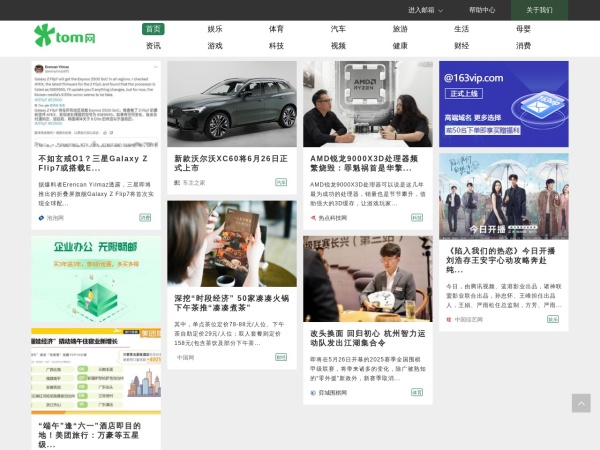Click the 娱乐 tag on drama card
This screenshot has width=600, height=450.
point(553,319)
